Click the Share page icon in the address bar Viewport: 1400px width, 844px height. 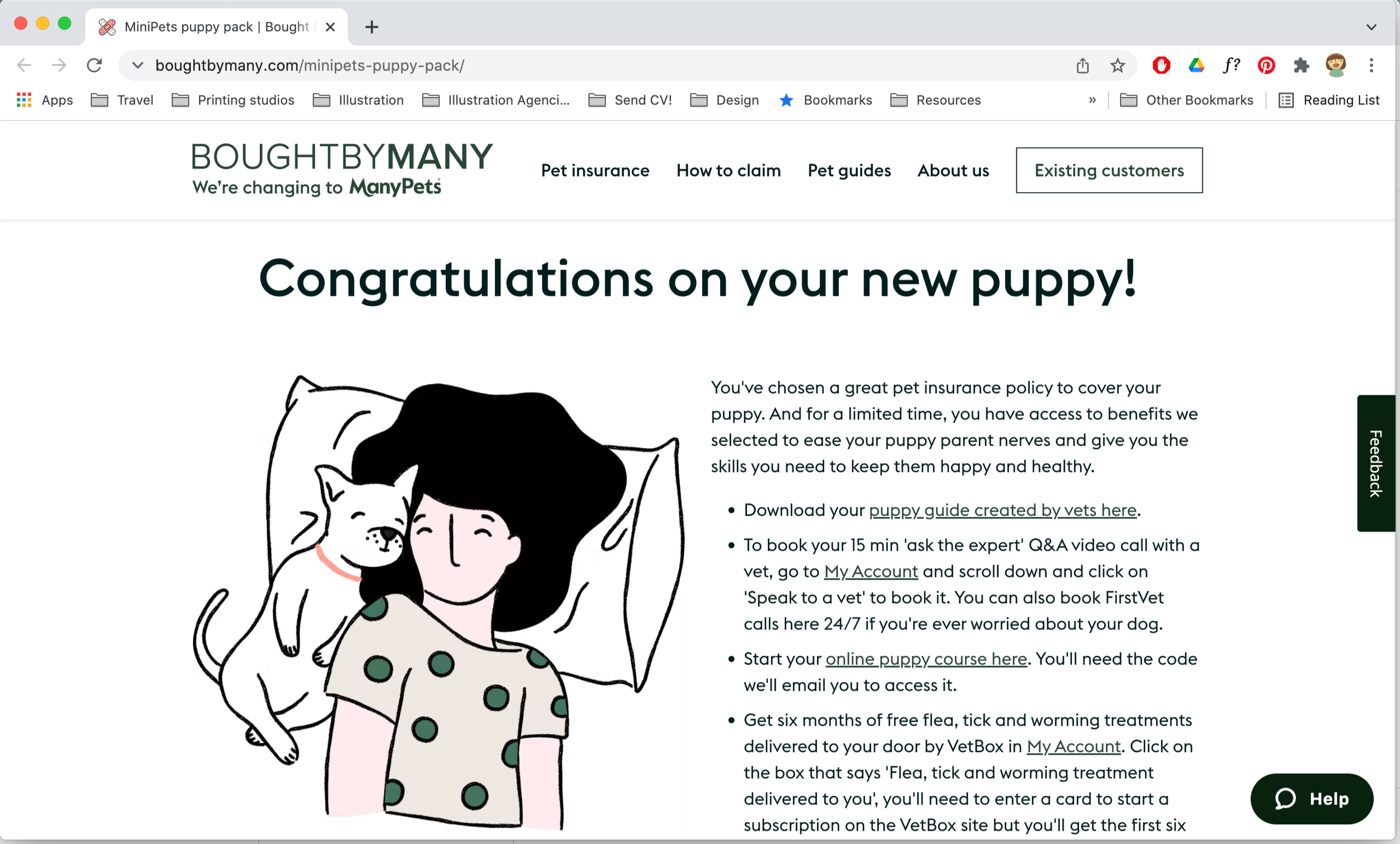[x=1082, y=66]
